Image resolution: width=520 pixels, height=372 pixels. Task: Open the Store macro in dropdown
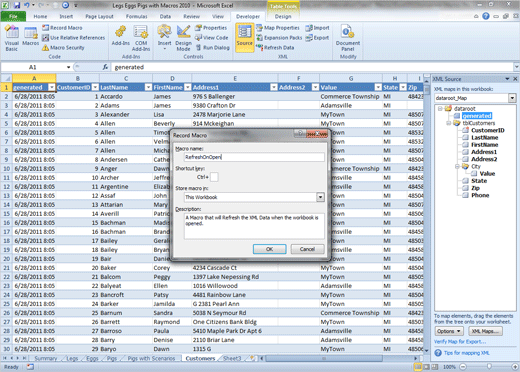(x=320, y=197)
